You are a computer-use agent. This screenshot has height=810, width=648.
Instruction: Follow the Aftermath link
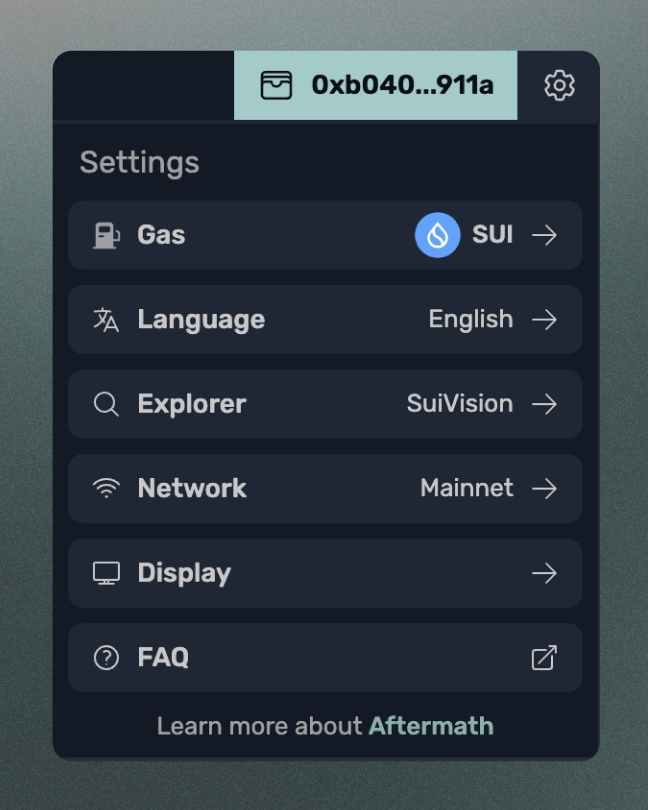[x=431, y=726]
